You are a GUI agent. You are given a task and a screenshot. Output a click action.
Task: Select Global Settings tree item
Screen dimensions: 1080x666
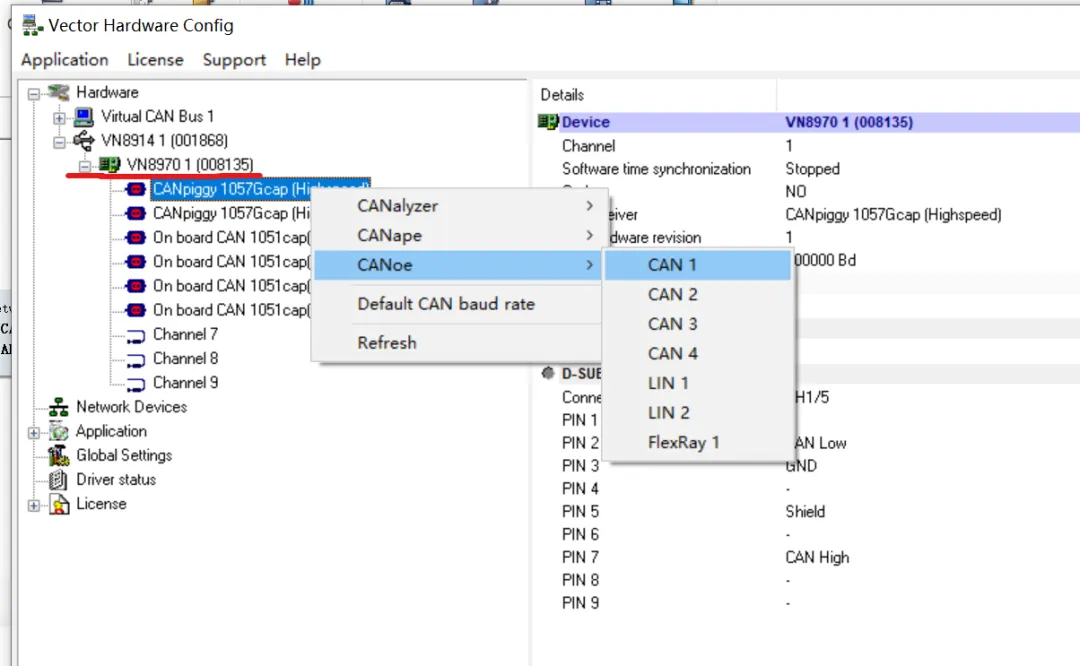coord(124,455)
